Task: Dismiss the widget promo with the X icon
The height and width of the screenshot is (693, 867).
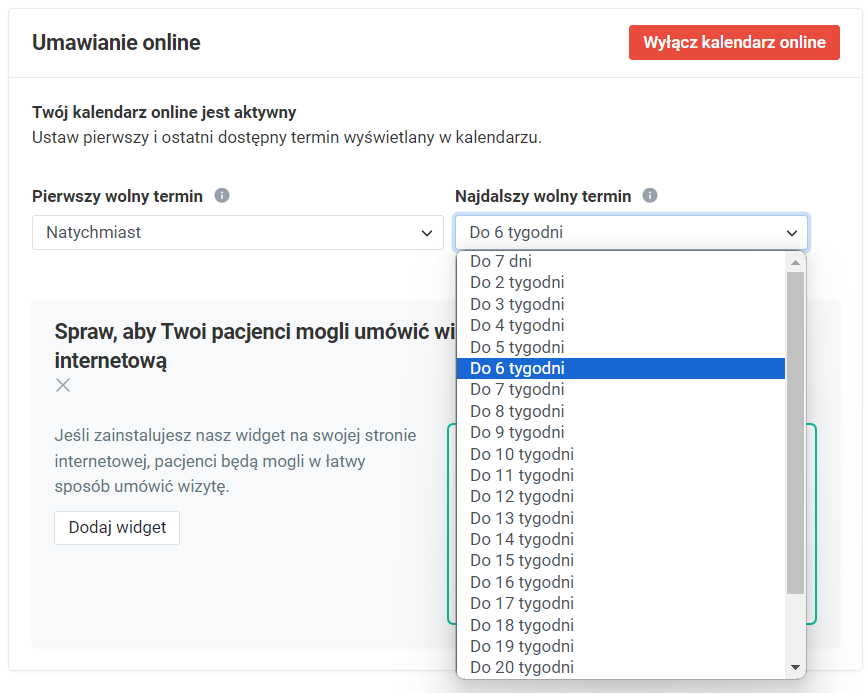Action: pos(63,385)
